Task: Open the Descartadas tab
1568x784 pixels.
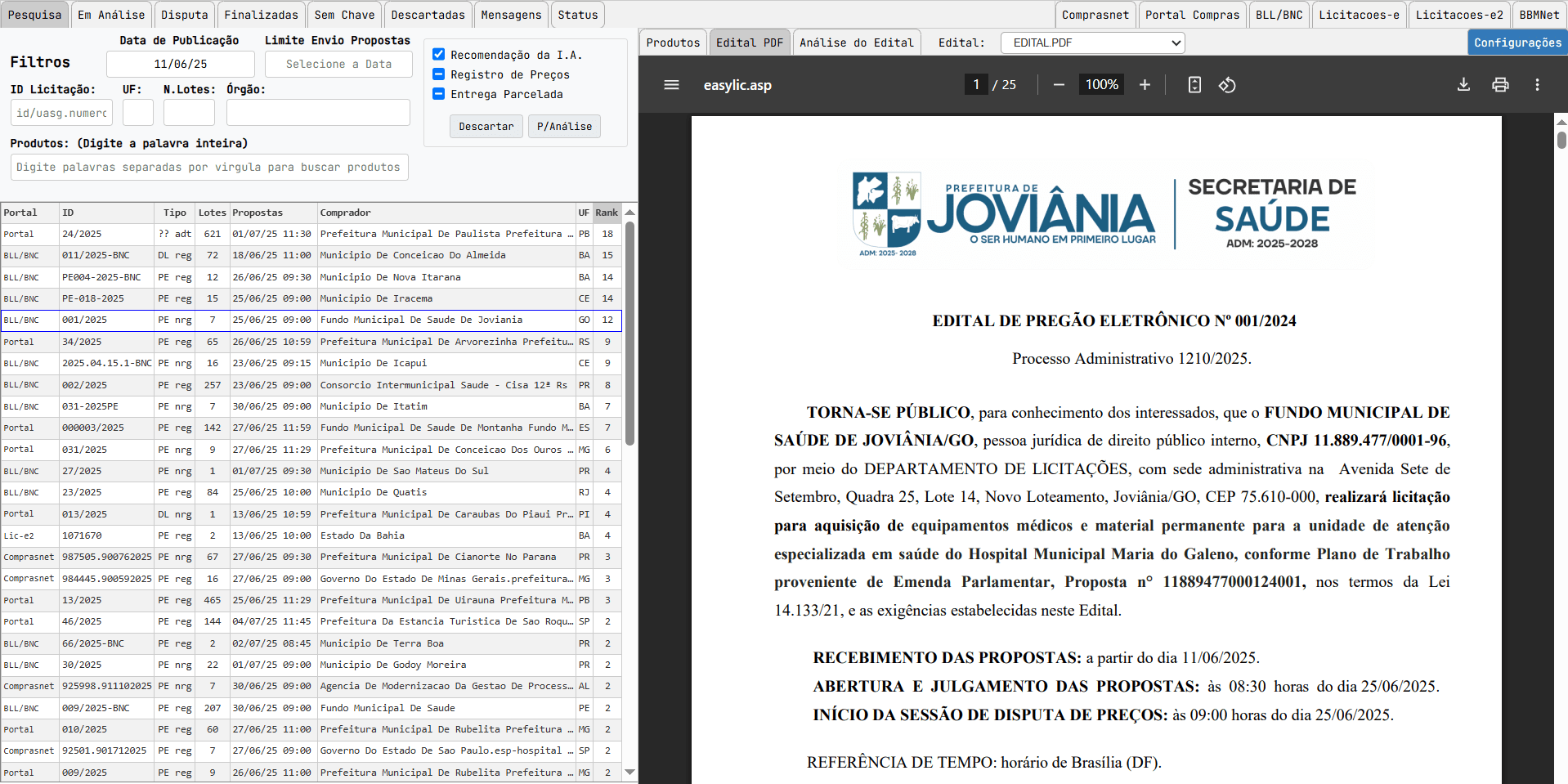Action: [x=428, y=15]
